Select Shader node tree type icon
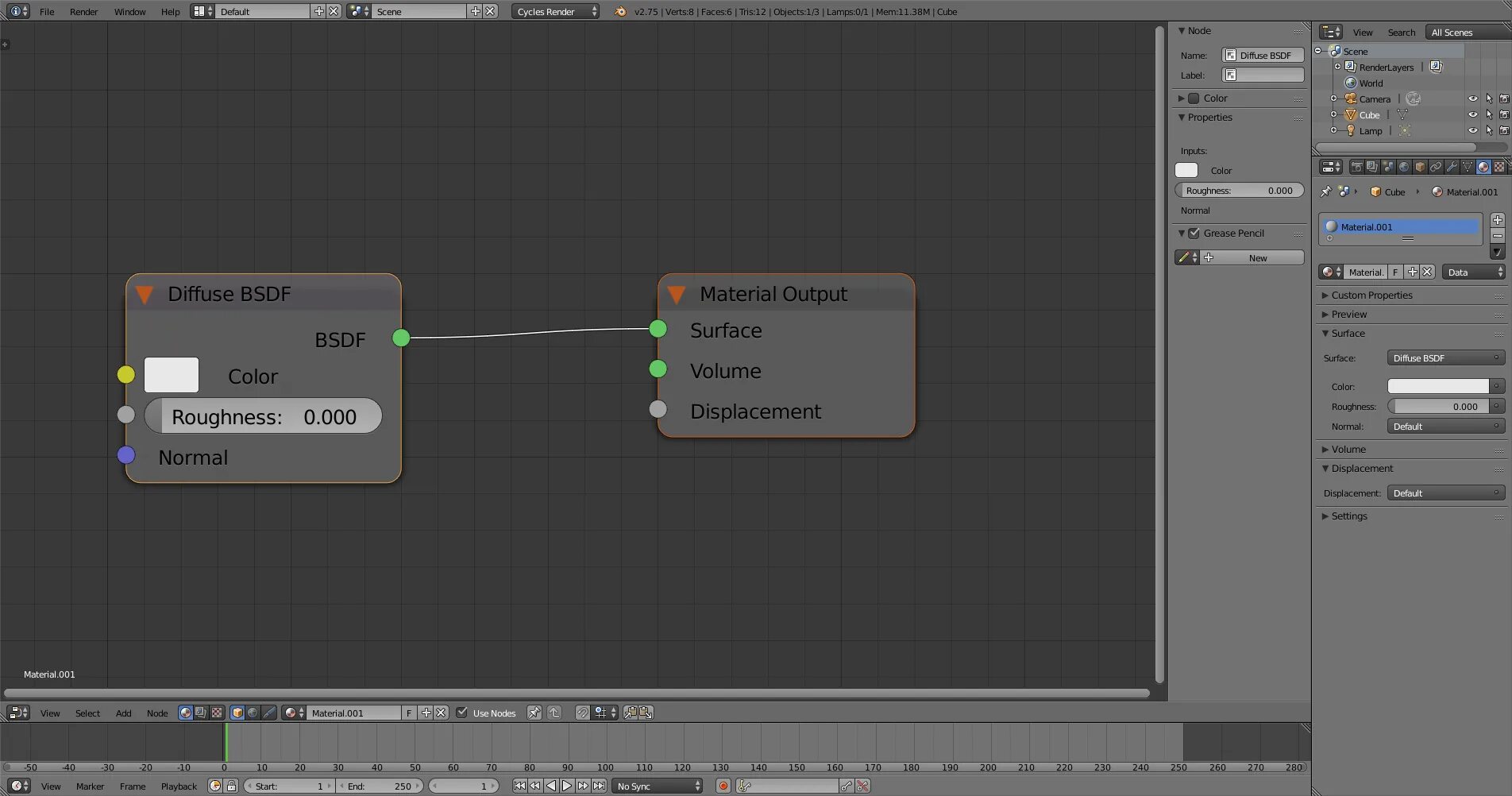 tap(185, 713)
